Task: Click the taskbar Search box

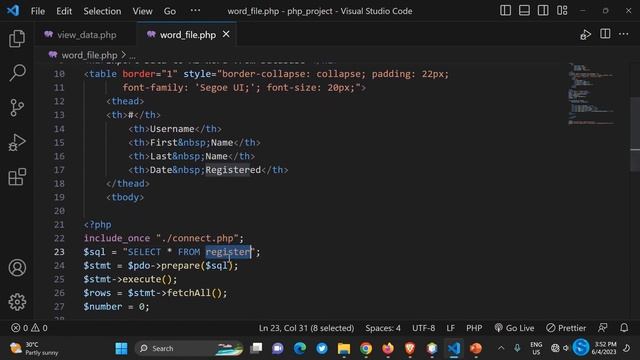Action: pyautogui.click(x=189, y=349)
